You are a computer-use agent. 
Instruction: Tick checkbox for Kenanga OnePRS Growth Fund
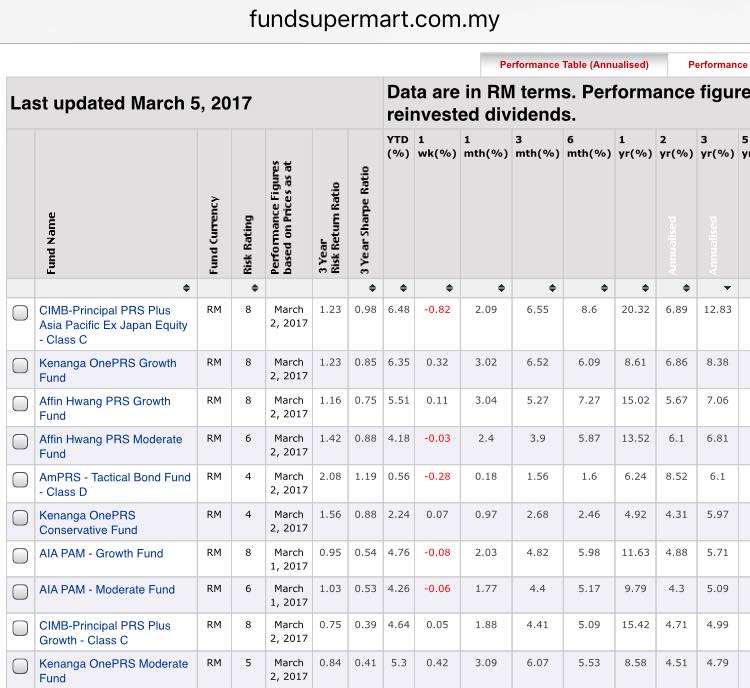pos(20,365)
